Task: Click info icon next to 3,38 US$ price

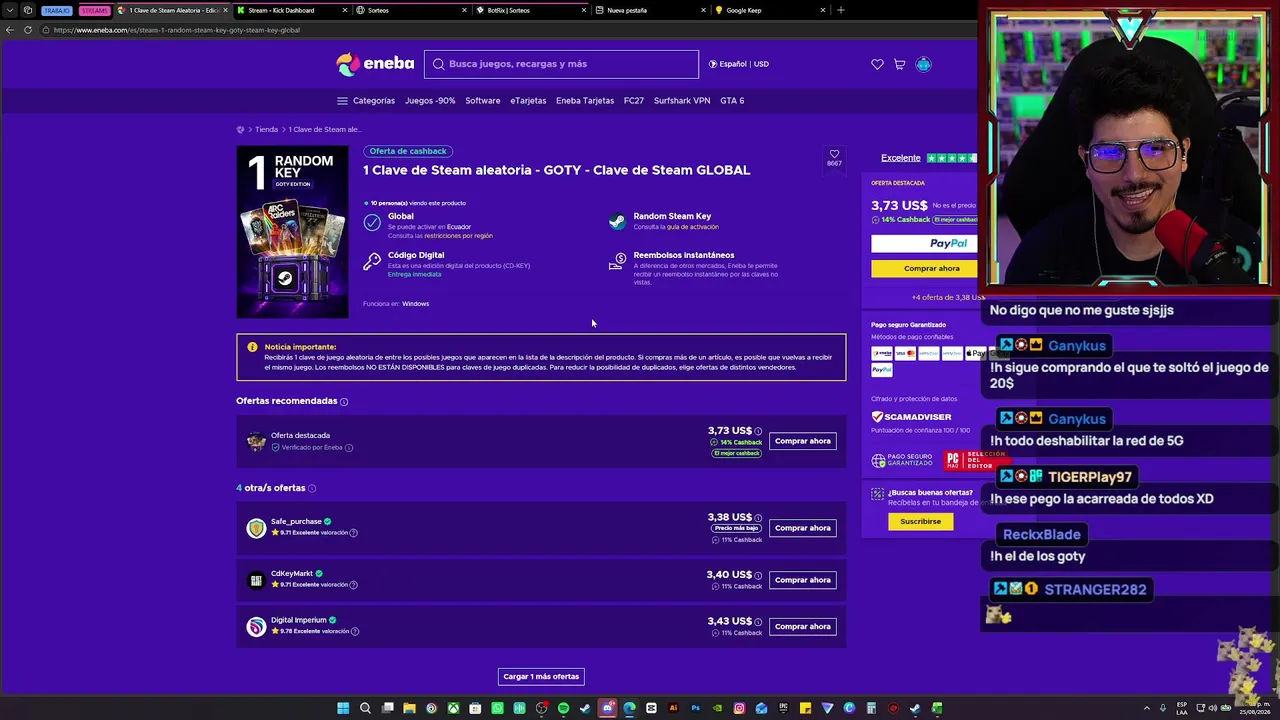Action: [758, 518]
